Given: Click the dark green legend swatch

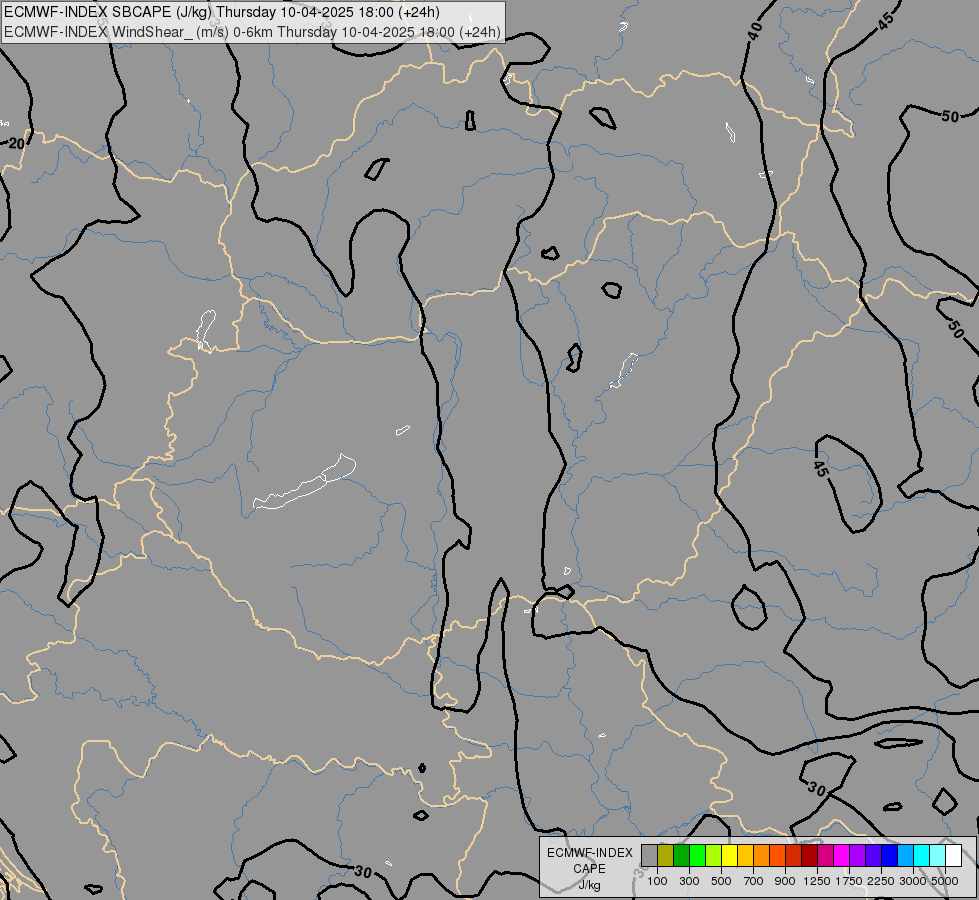Looking at the screenshot, I should (x=681, y=855).
